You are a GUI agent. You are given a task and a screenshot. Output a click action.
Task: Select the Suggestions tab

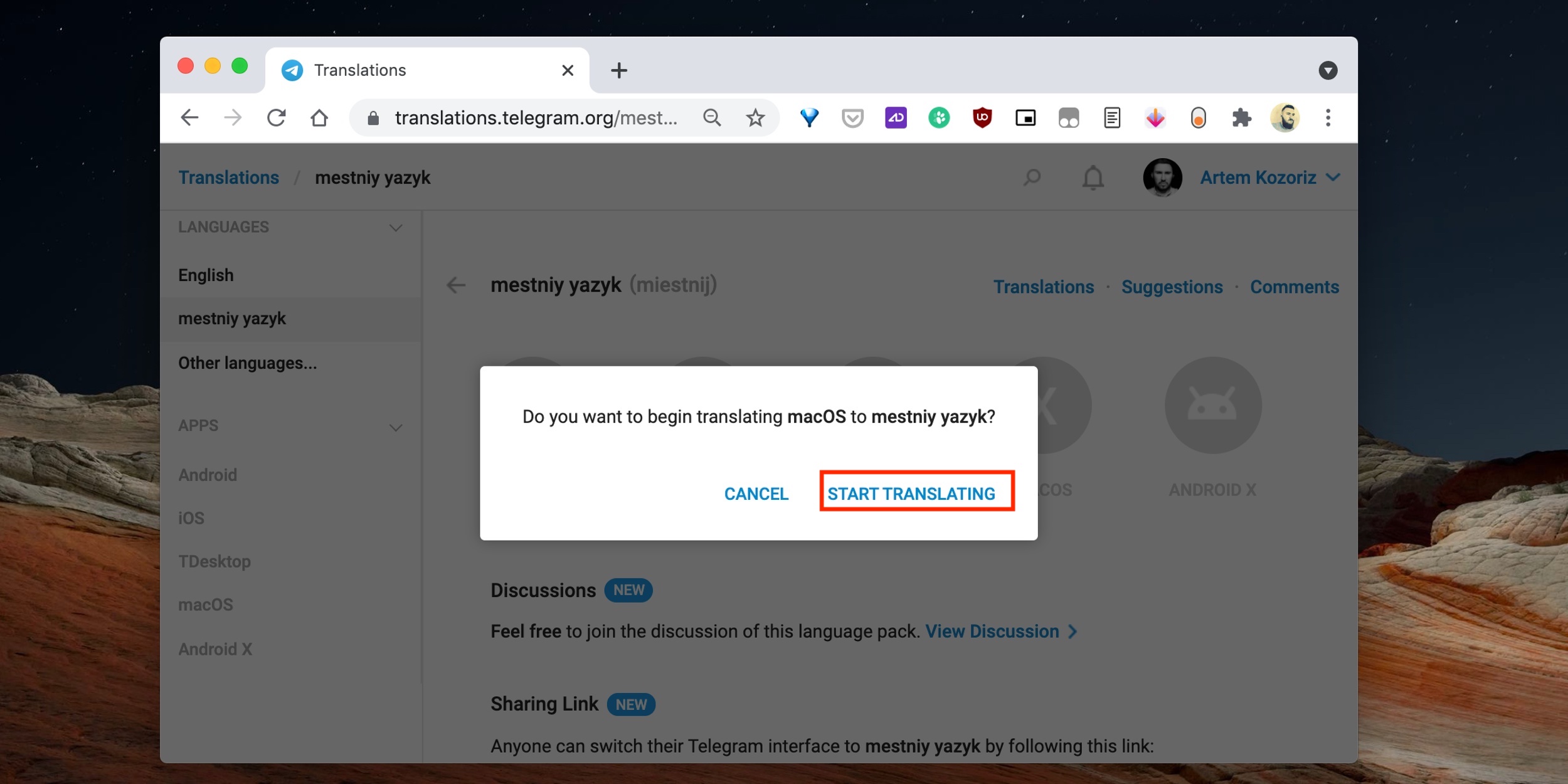point(1172,286)
